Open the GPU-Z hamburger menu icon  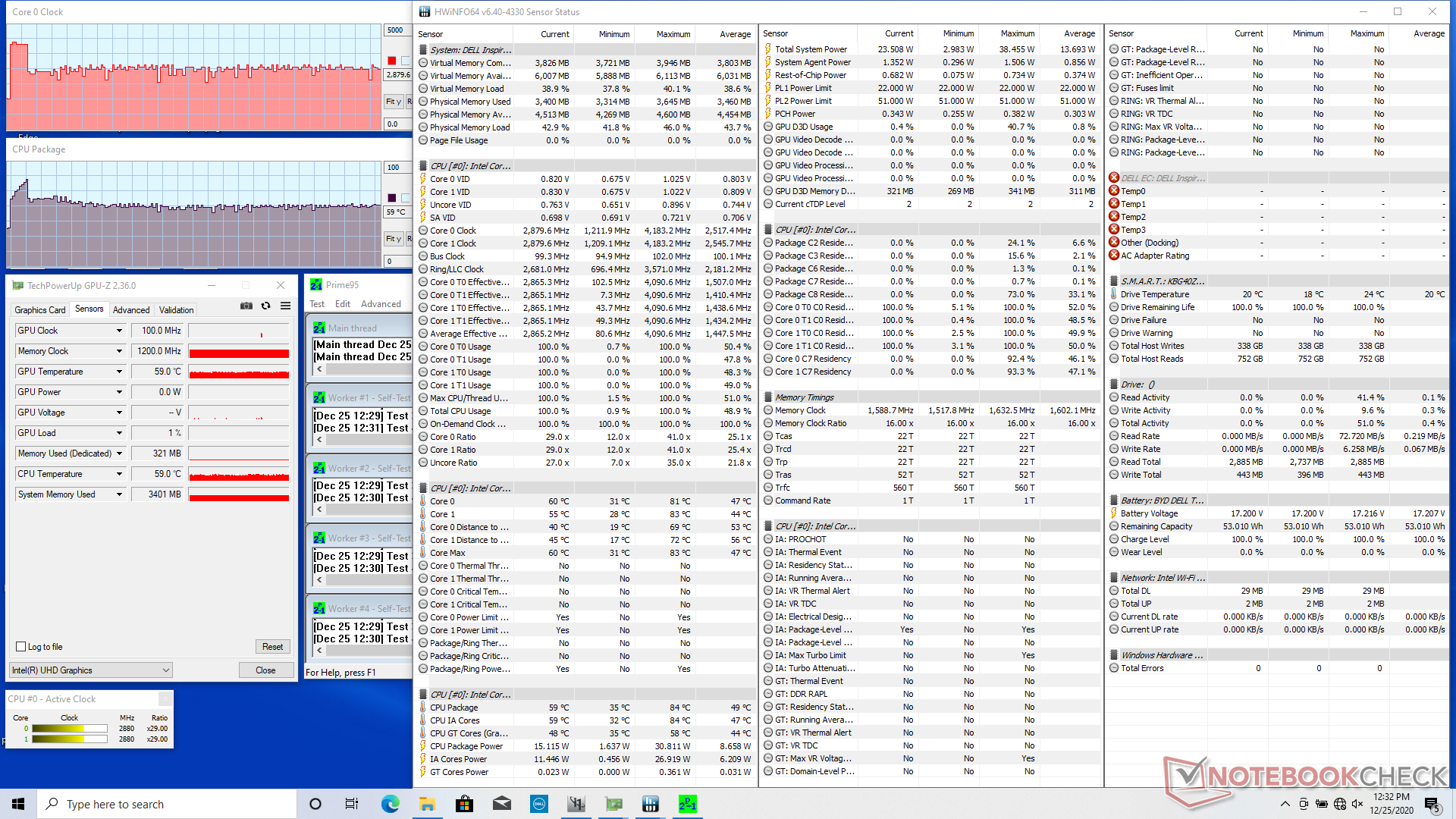coord(285,306)
